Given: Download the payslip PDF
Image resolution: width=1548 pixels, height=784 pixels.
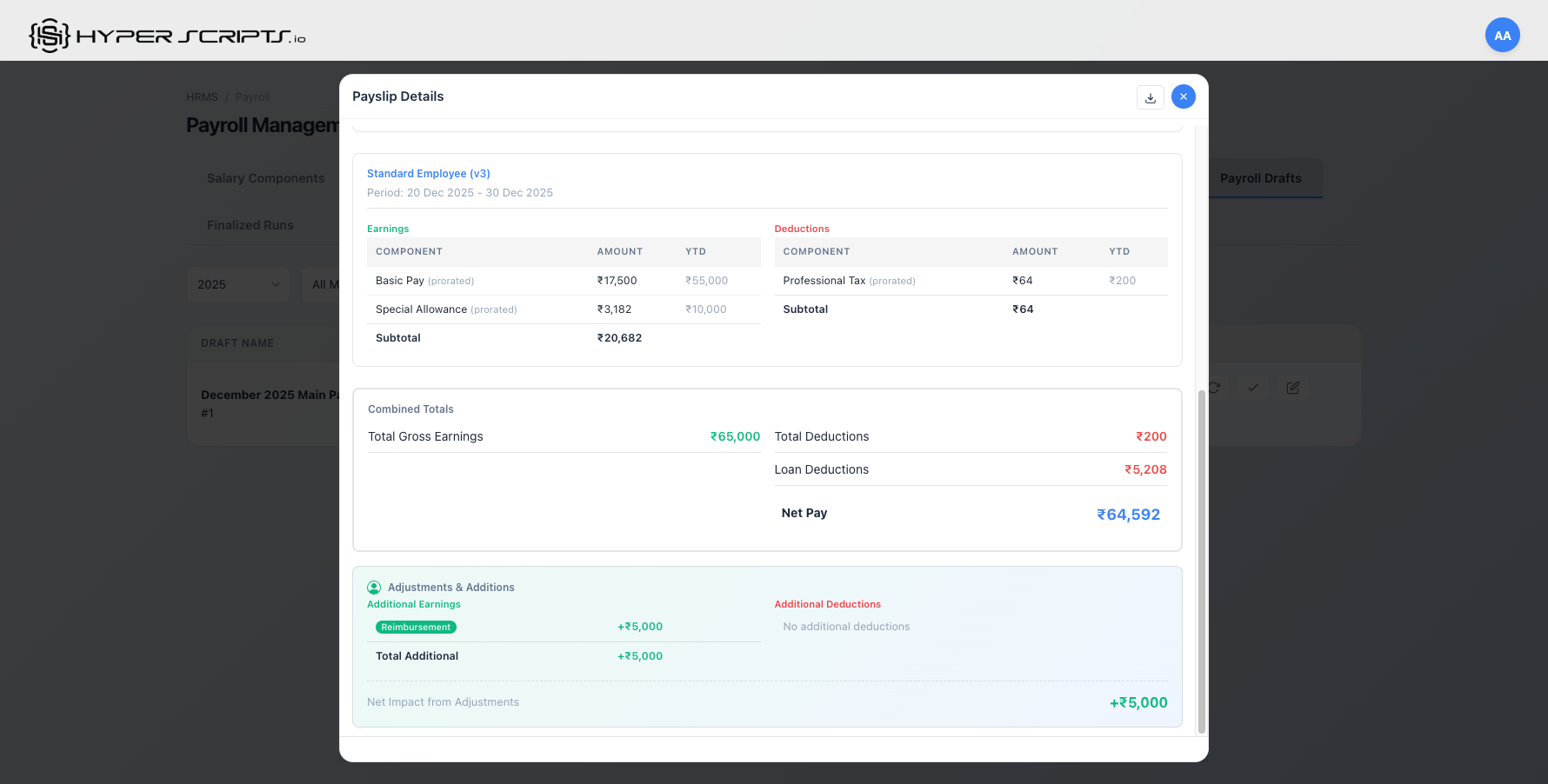Looking at the screenshot, I should [x=1150, y=96].
